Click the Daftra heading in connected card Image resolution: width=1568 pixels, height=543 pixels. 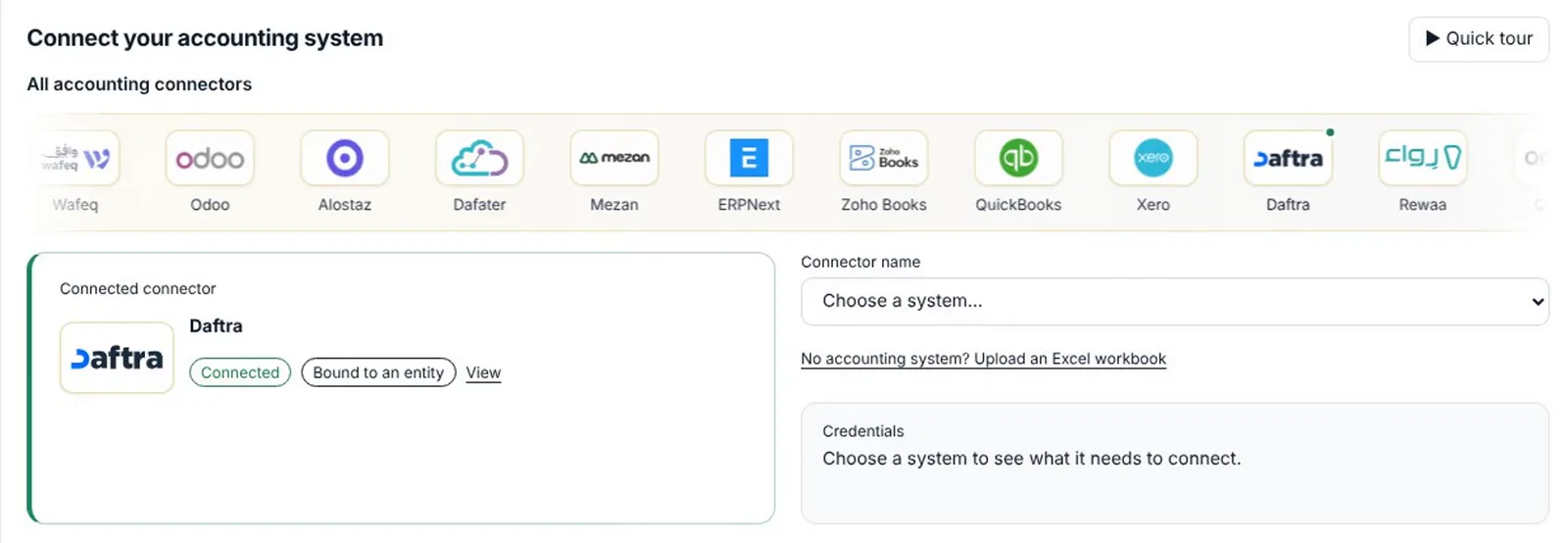coord(216,326)
